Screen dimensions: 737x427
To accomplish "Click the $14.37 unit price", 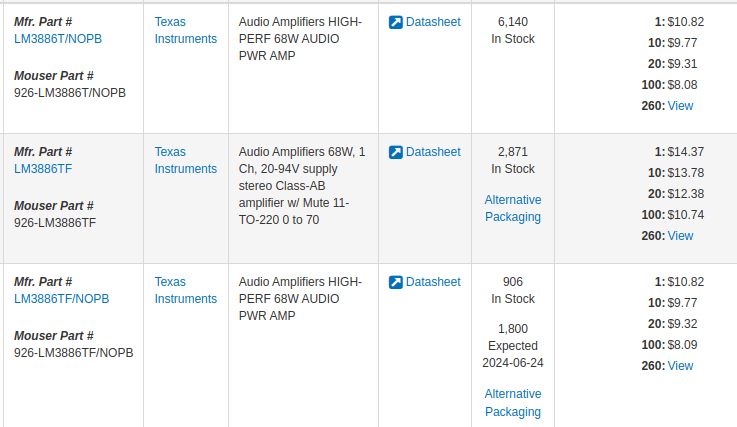I will (686, 152).
